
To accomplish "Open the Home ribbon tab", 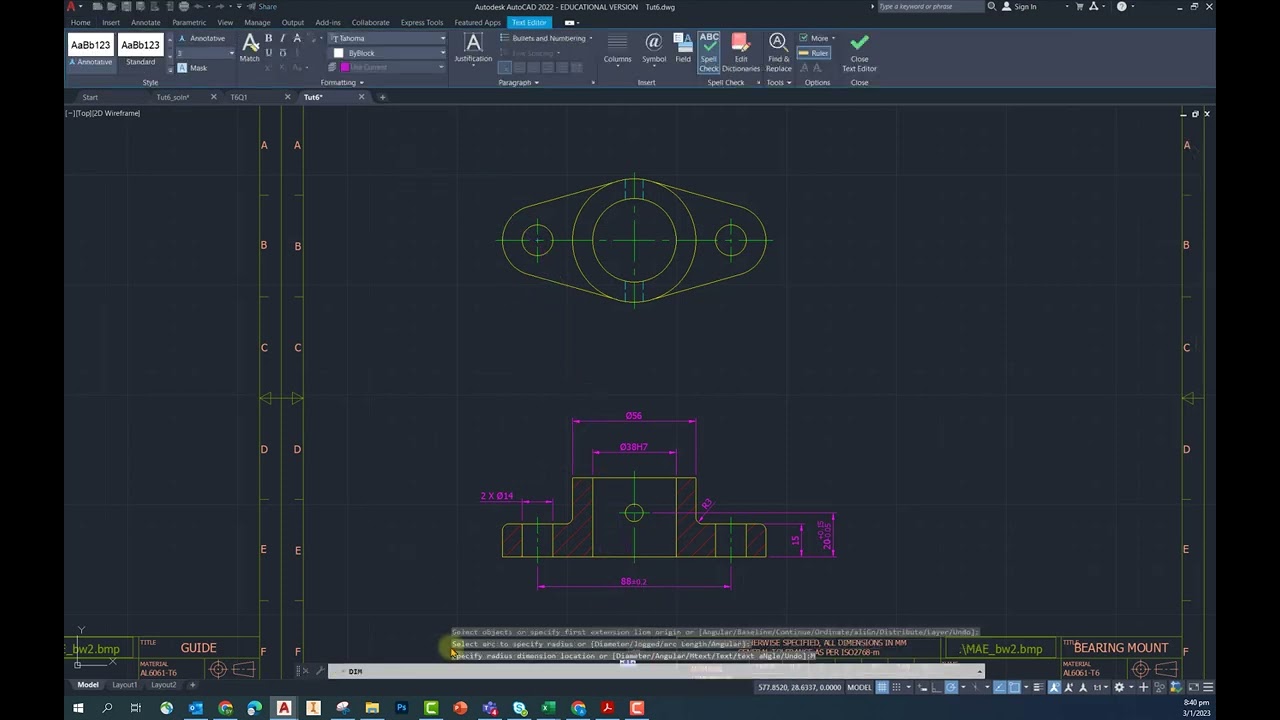I will click(x=81, y=22).
